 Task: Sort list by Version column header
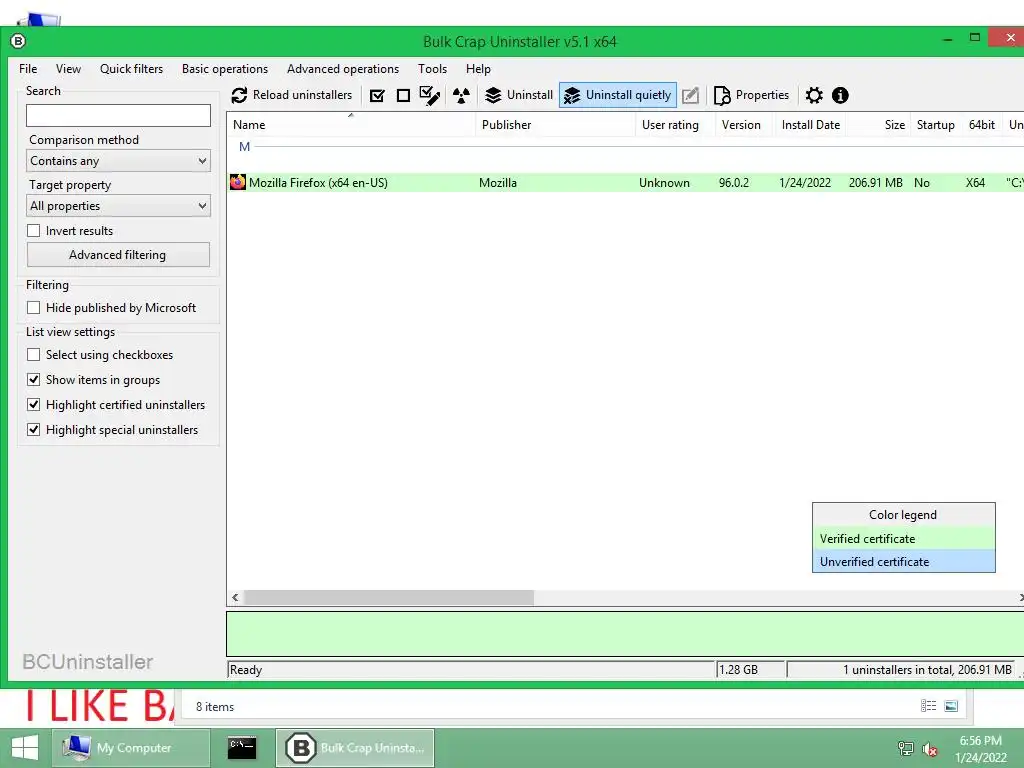pos(744,125)
